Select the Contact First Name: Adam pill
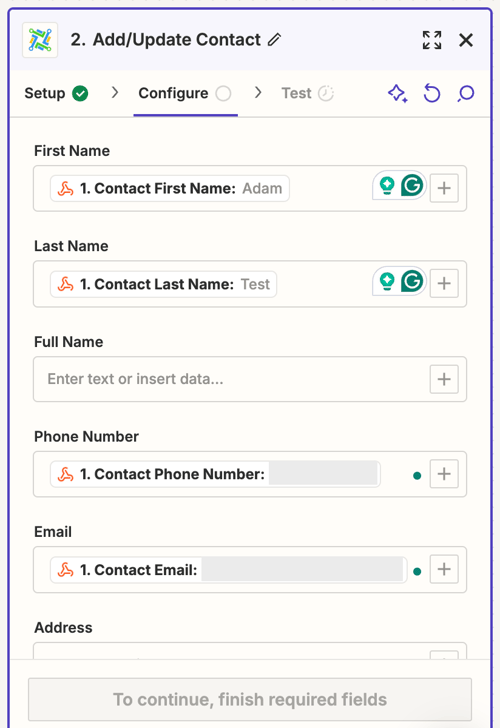 pyautogui.click(x=170, y=188)
